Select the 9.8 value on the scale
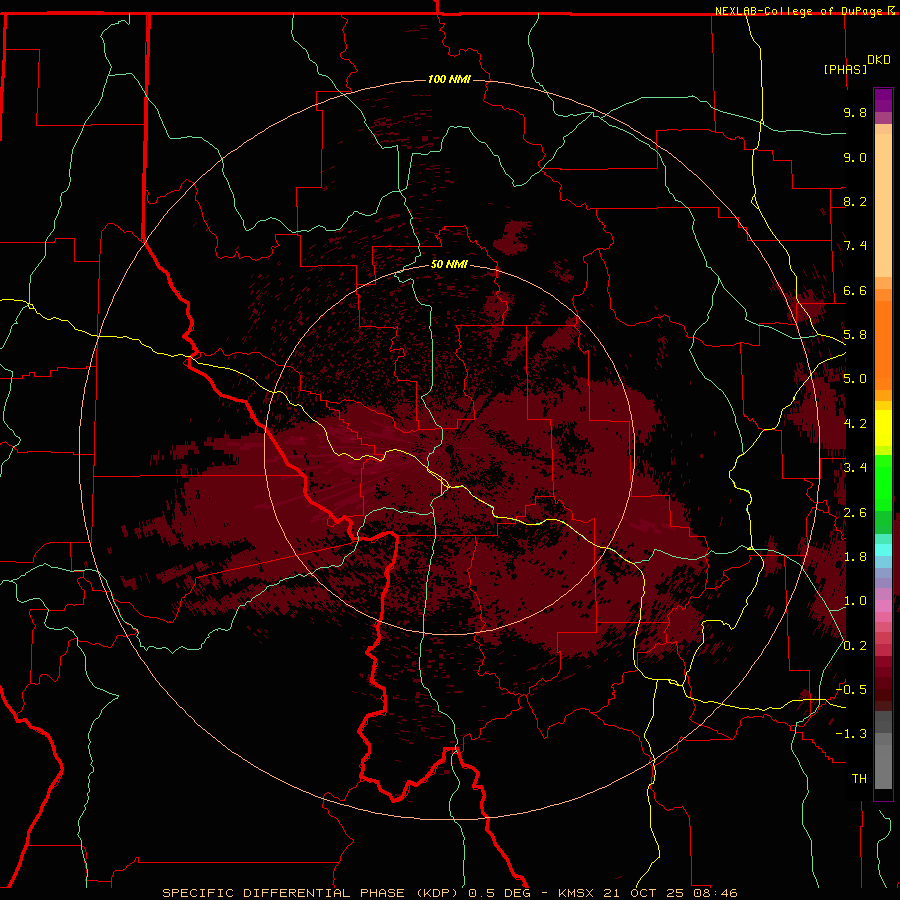900x900 pixels. click(855, 112)
